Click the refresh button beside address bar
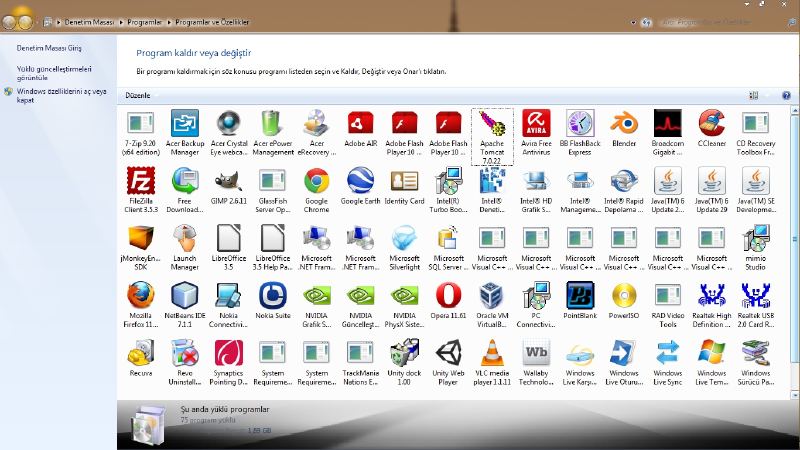Screen dimensions: 800x450 point(646,22)
